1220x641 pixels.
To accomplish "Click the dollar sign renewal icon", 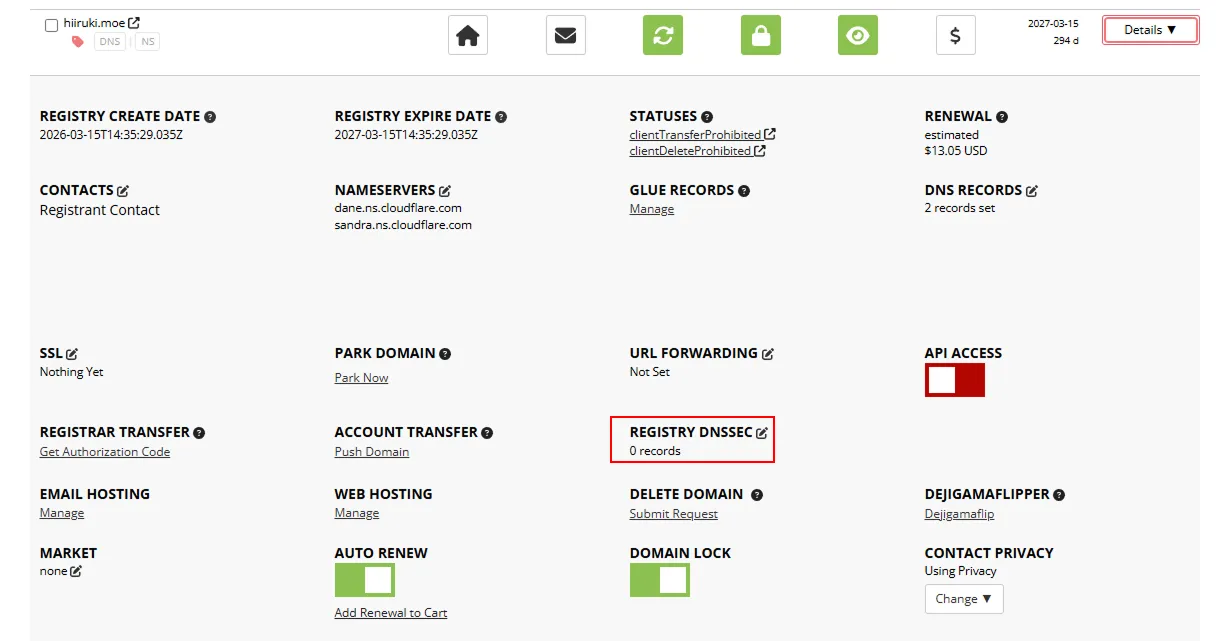I will pyautogui.click(x=955, y=35).
